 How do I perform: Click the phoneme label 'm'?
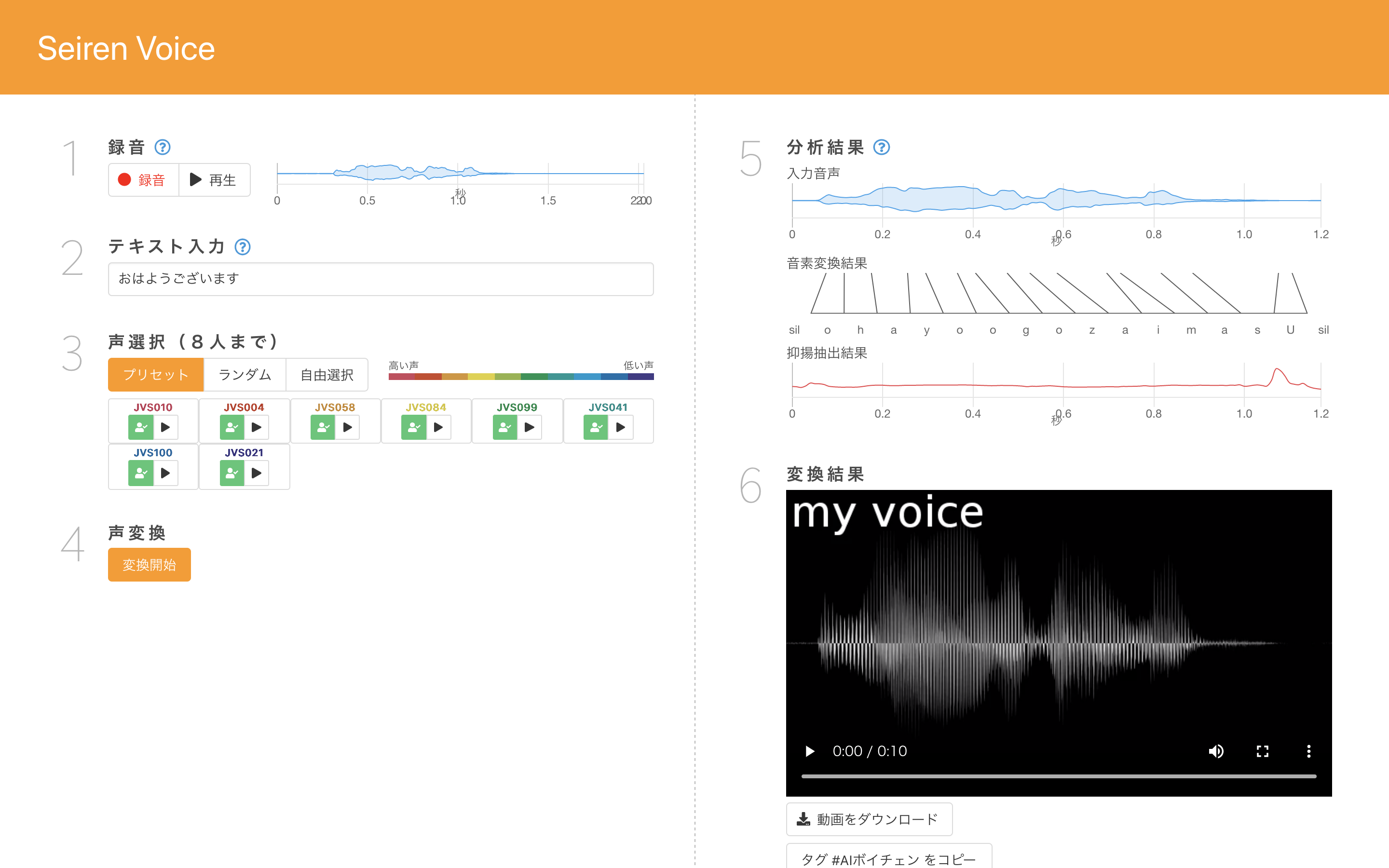pos(1191,330)
